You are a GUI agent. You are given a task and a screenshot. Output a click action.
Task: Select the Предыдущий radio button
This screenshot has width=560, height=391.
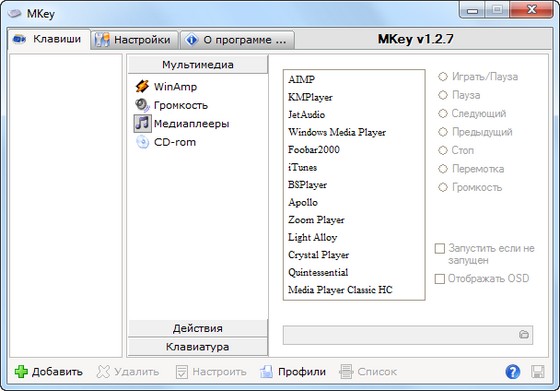[x=443, y=132]
